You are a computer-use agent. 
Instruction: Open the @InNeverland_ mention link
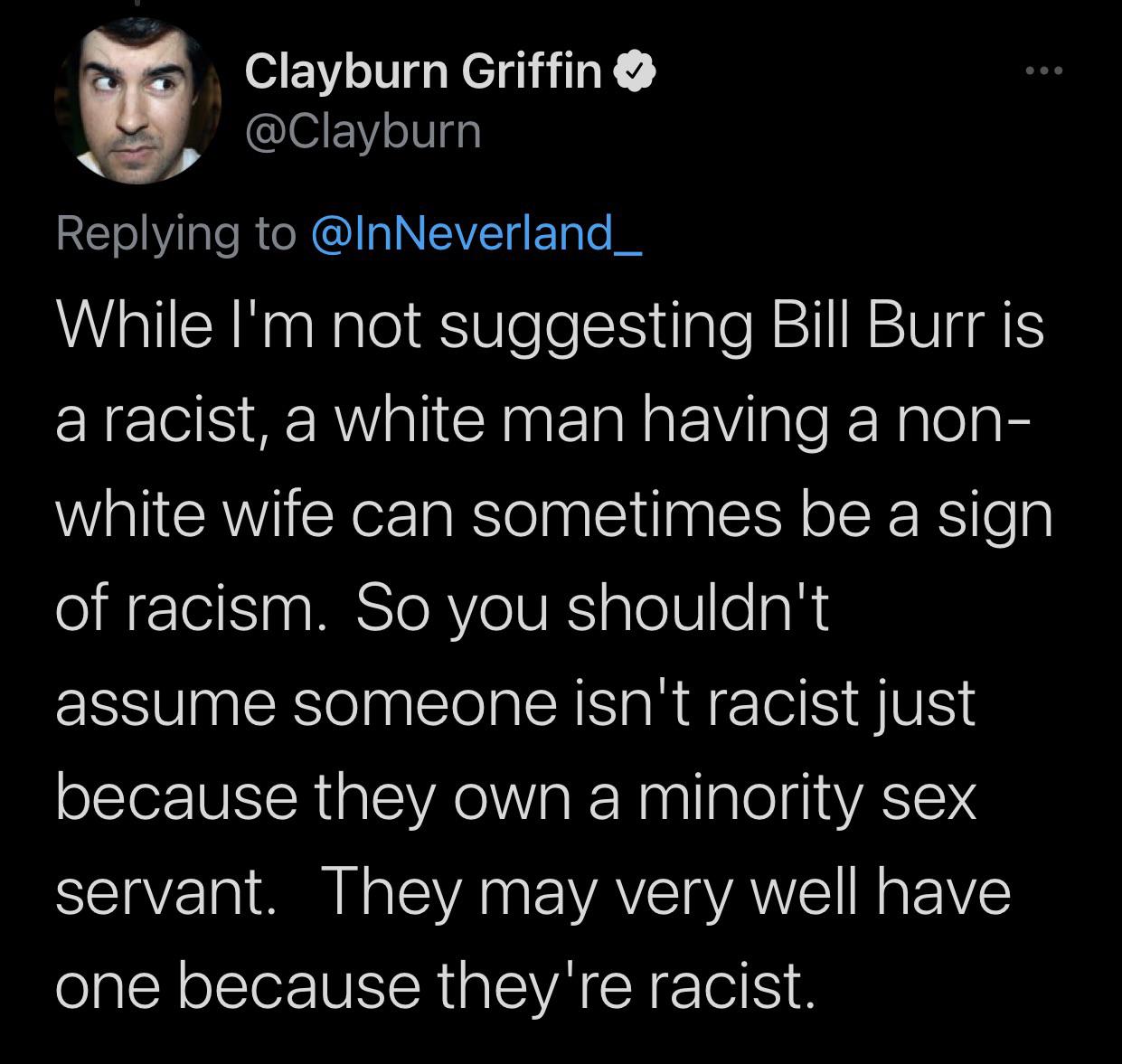tap(476, 234)
